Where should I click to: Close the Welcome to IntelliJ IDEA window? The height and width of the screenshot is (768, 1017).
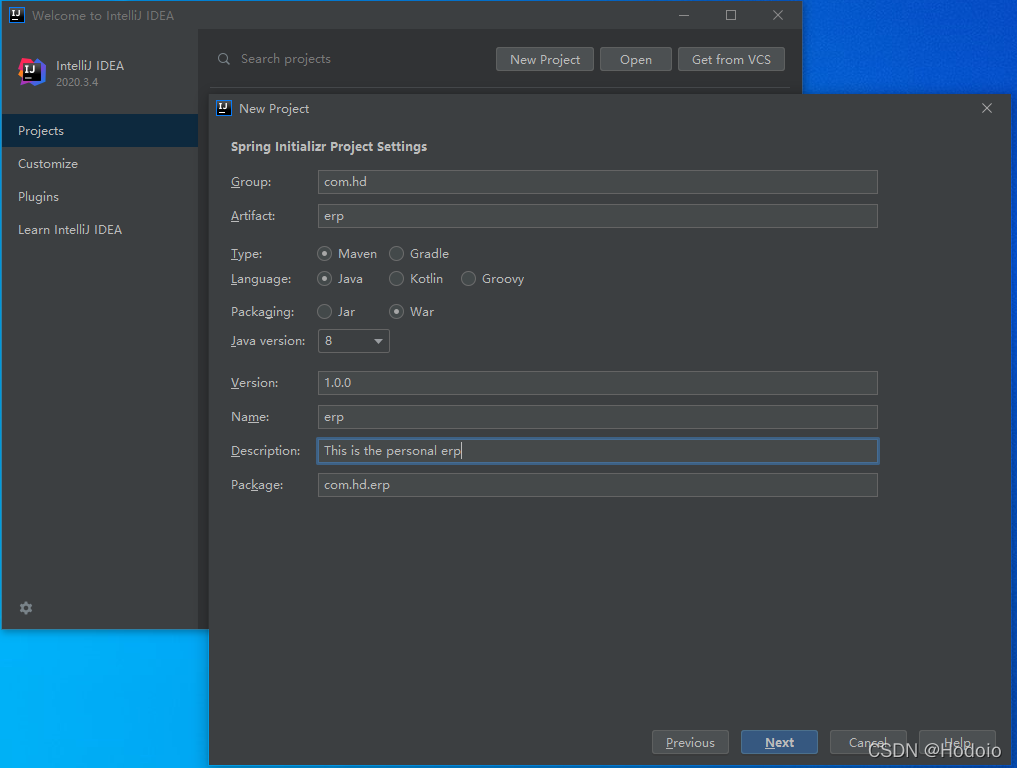pos(778,15)
